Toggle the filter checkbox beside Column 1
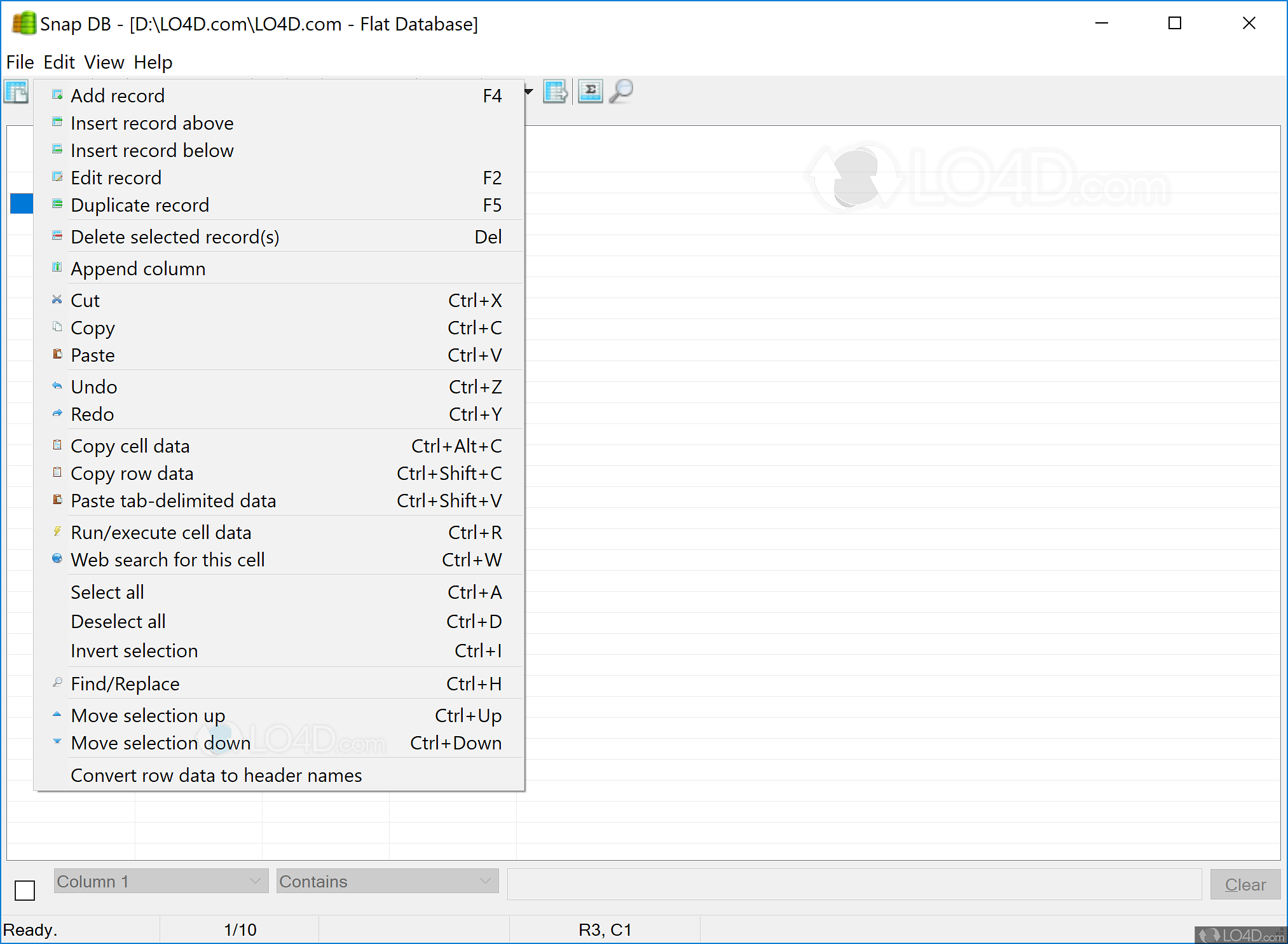 point(25,890)
